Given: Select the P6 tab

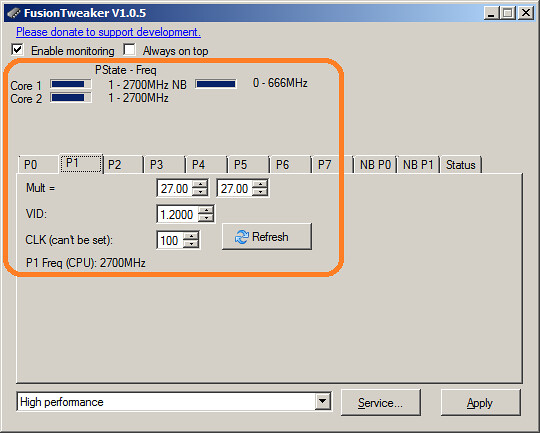Looking at the screenshot, I should click(x=291, y=165).
